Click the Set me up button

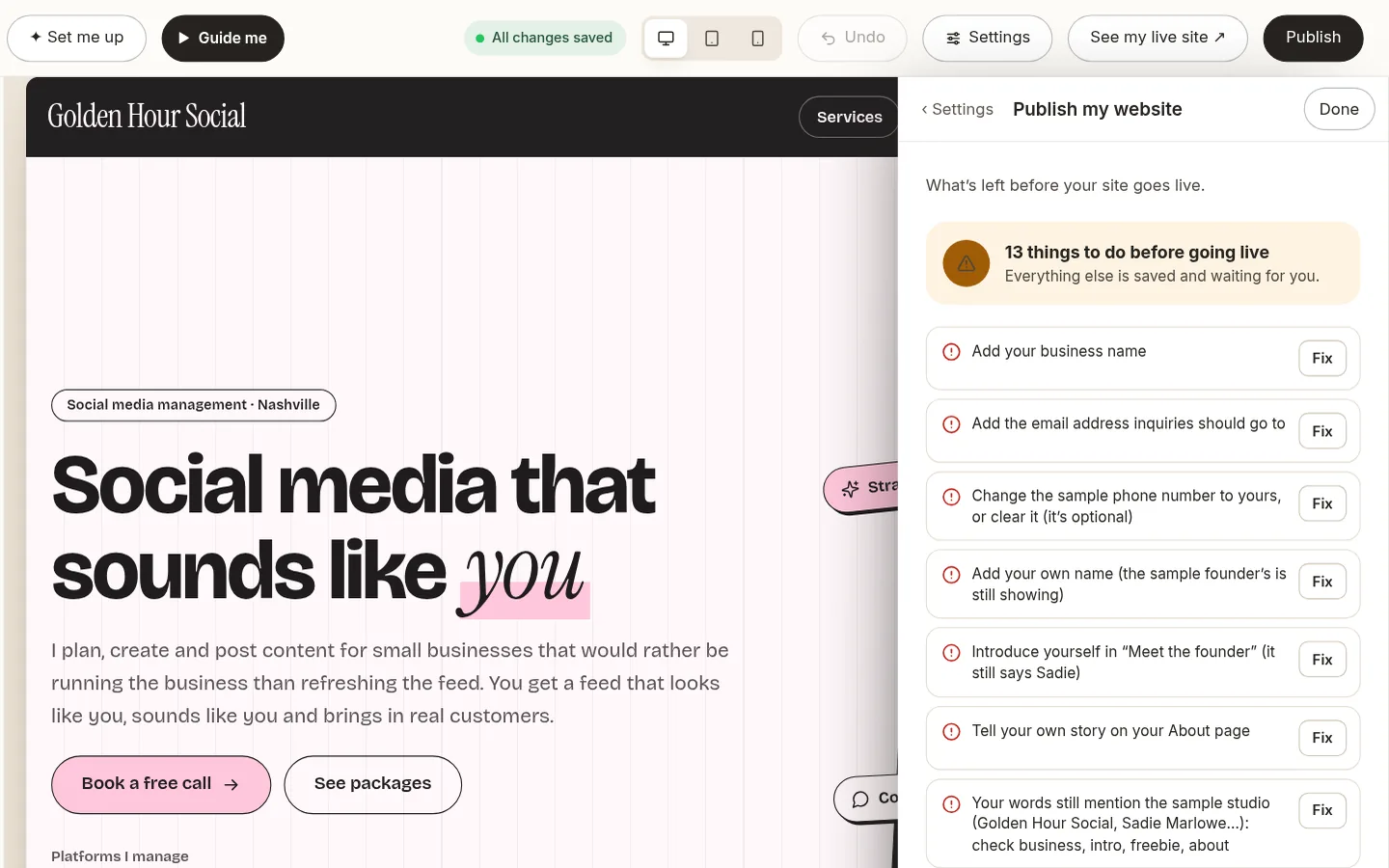click(x=77, y=38)
